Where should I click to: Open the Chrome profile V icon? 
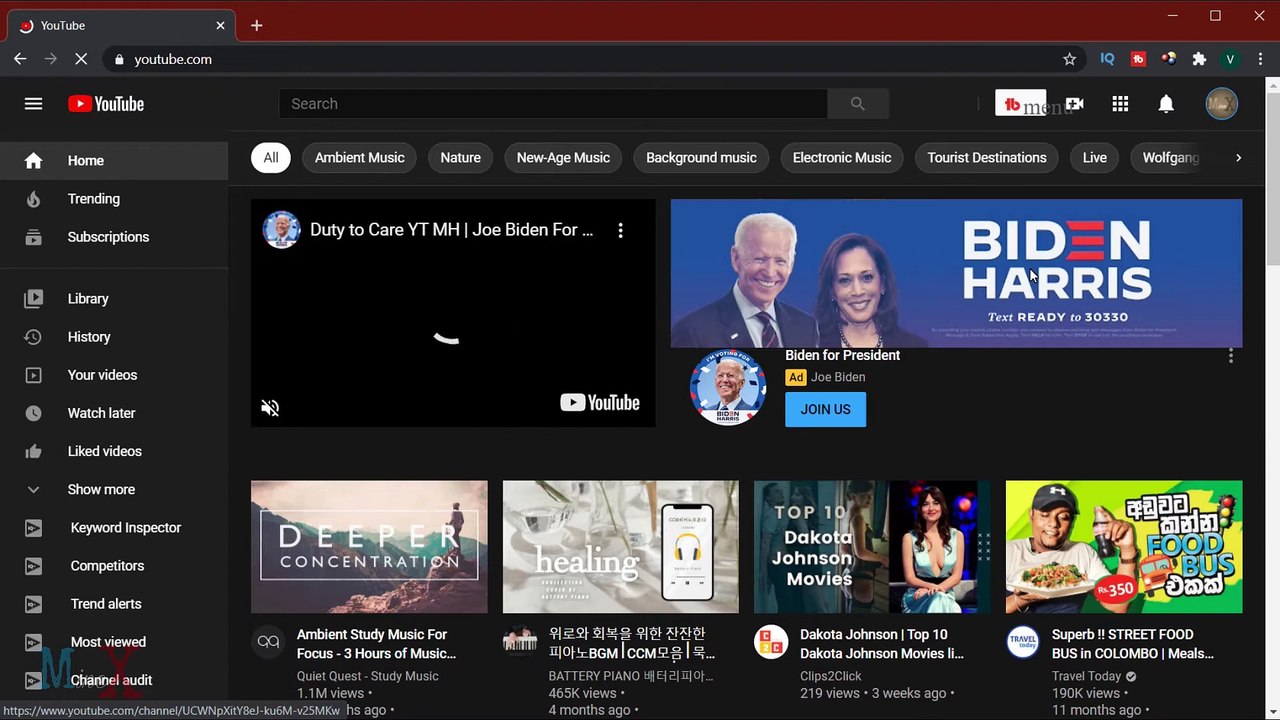point(1230,59)
